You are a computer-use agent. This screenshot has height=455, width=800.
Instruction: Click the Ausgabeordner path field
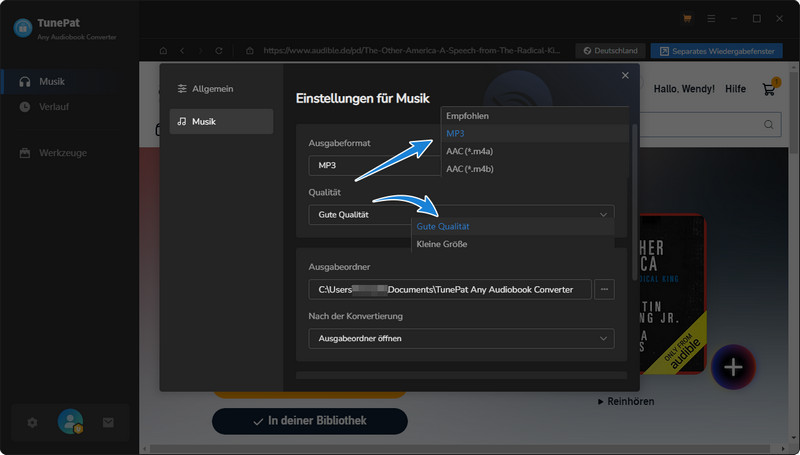pos(450,289)
